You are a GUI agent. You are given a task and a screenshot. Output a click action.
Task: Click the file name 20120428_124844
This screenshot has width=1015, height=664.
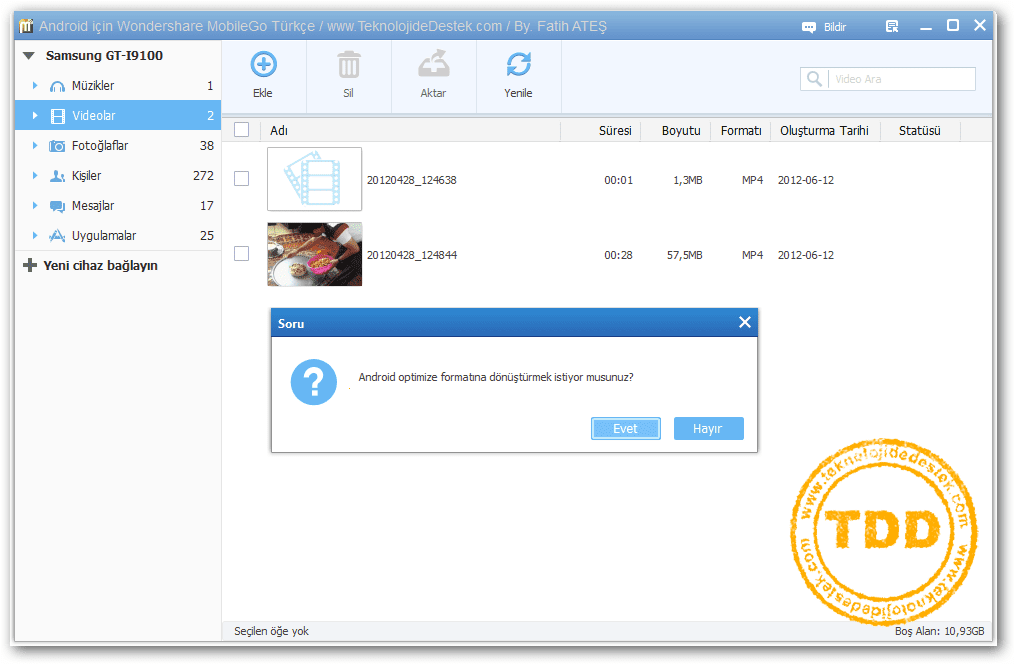pyautogui.click(x=412, y=255)
